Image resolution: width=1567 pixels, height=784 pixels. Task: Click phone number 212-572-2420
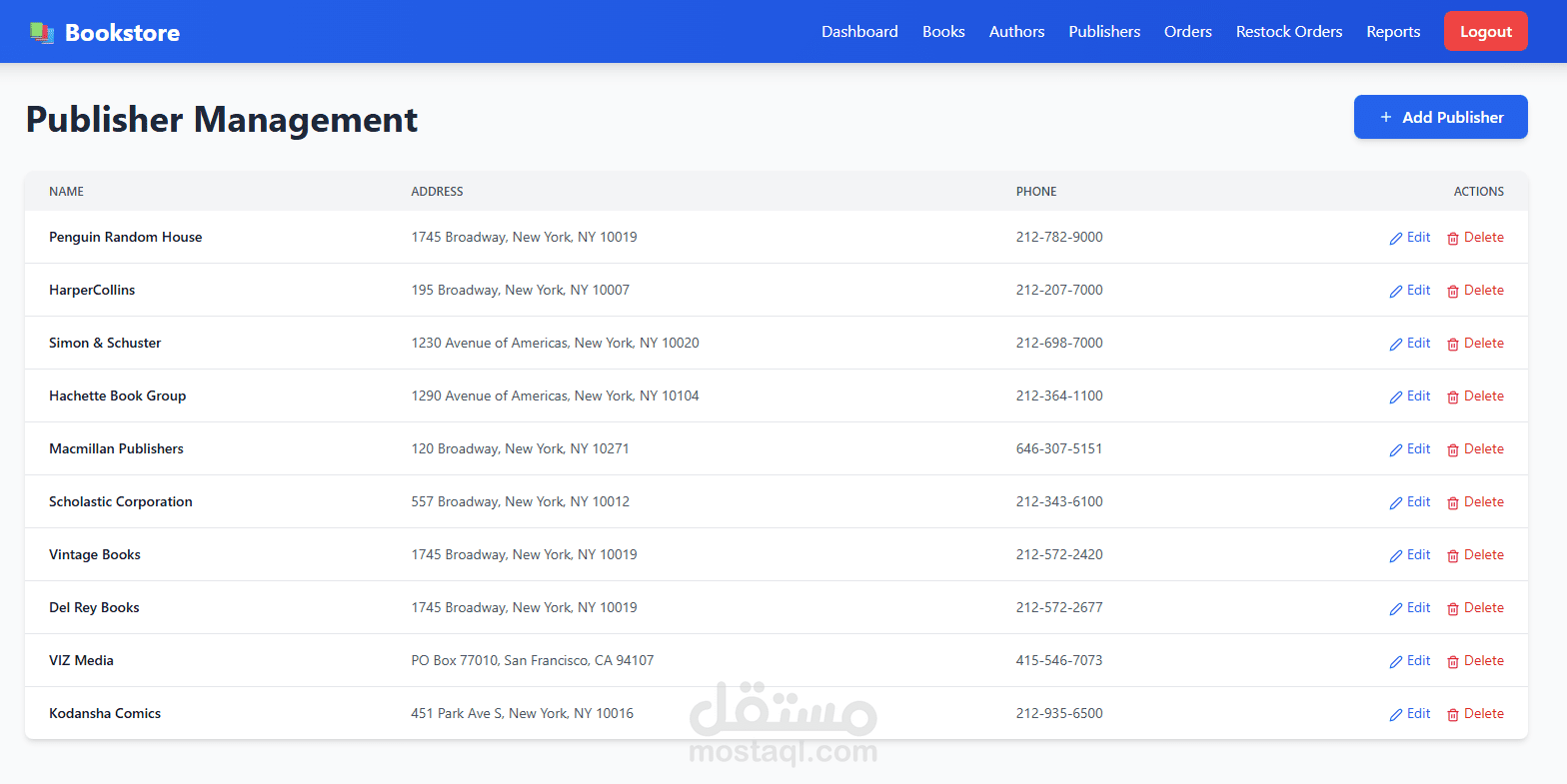1059,554
